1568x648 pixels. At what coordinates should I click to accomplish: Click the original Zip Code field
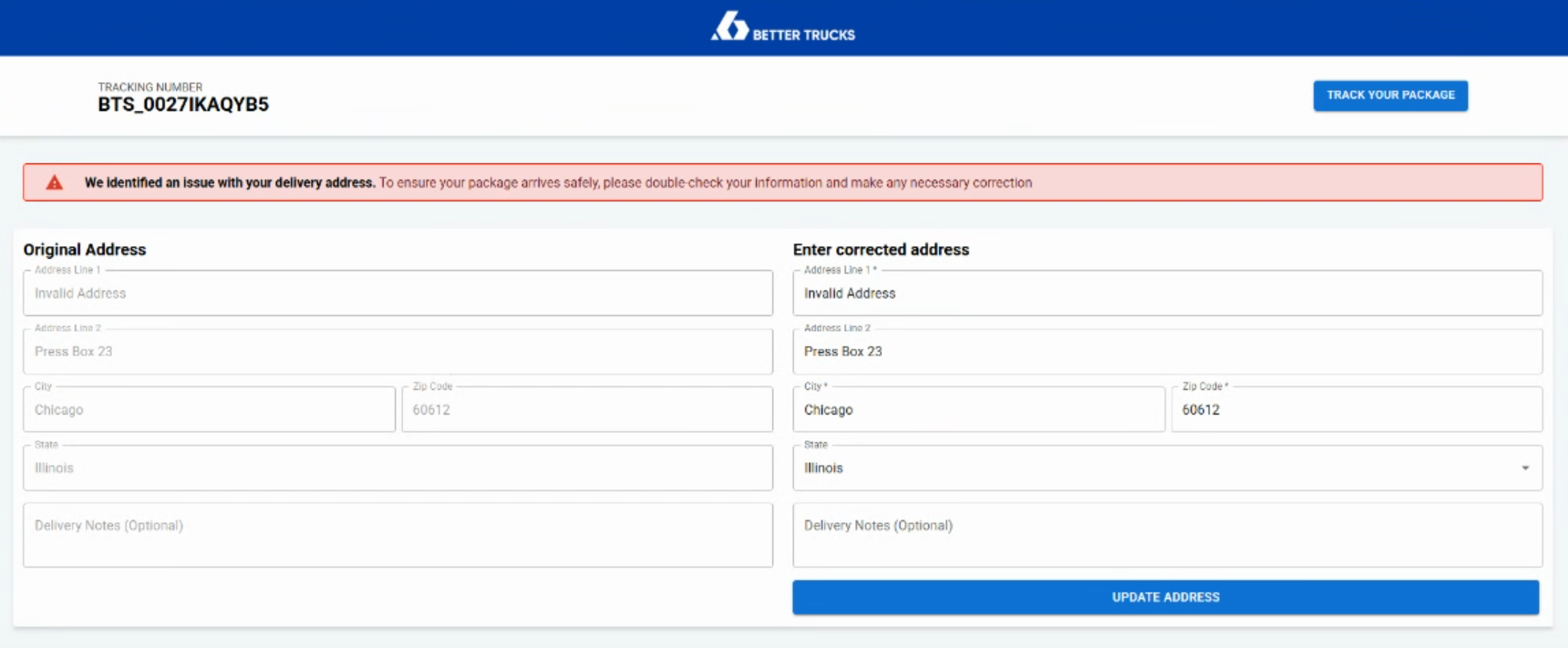click(586, 410)
